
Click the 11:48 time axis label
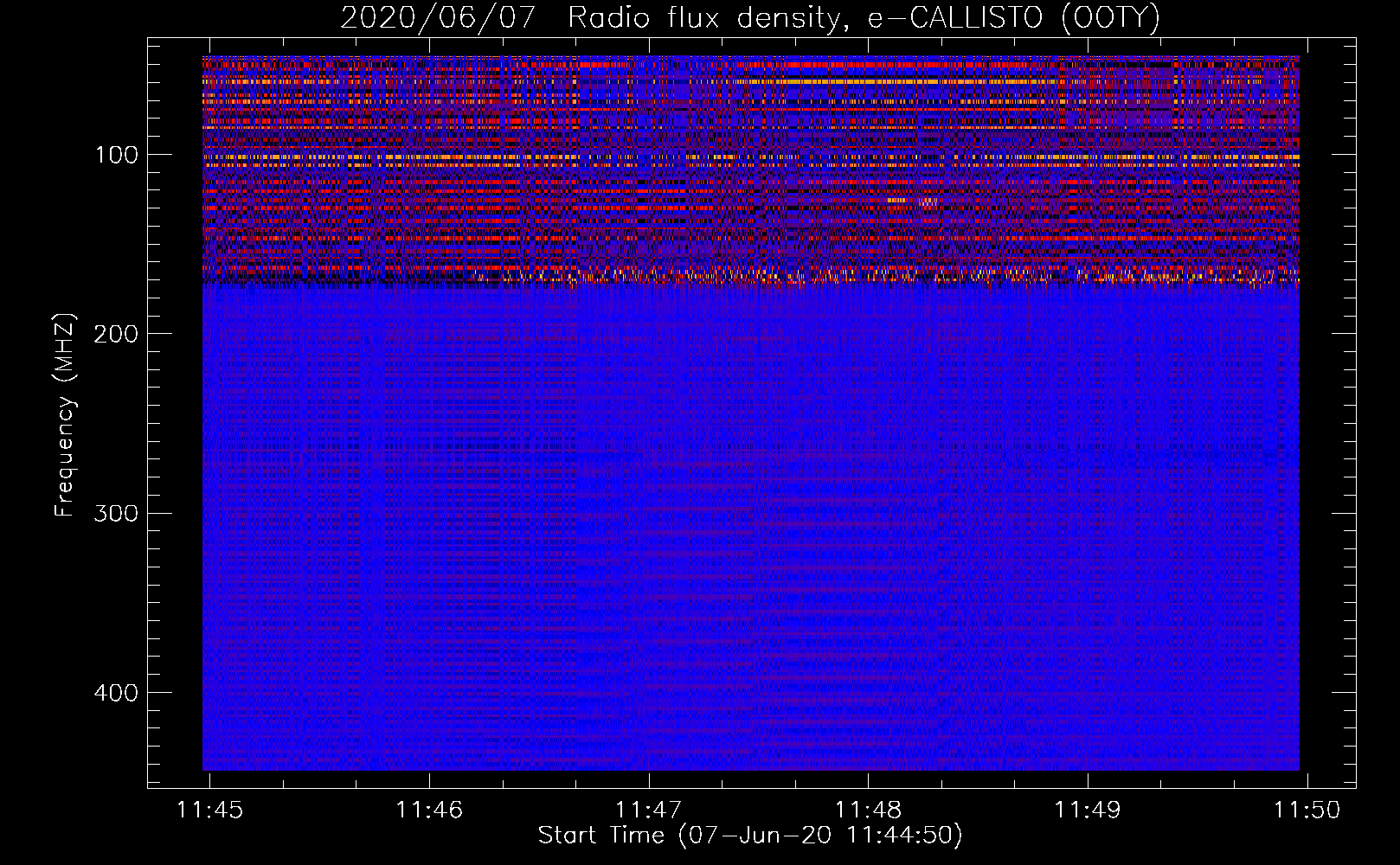(868, 811)
